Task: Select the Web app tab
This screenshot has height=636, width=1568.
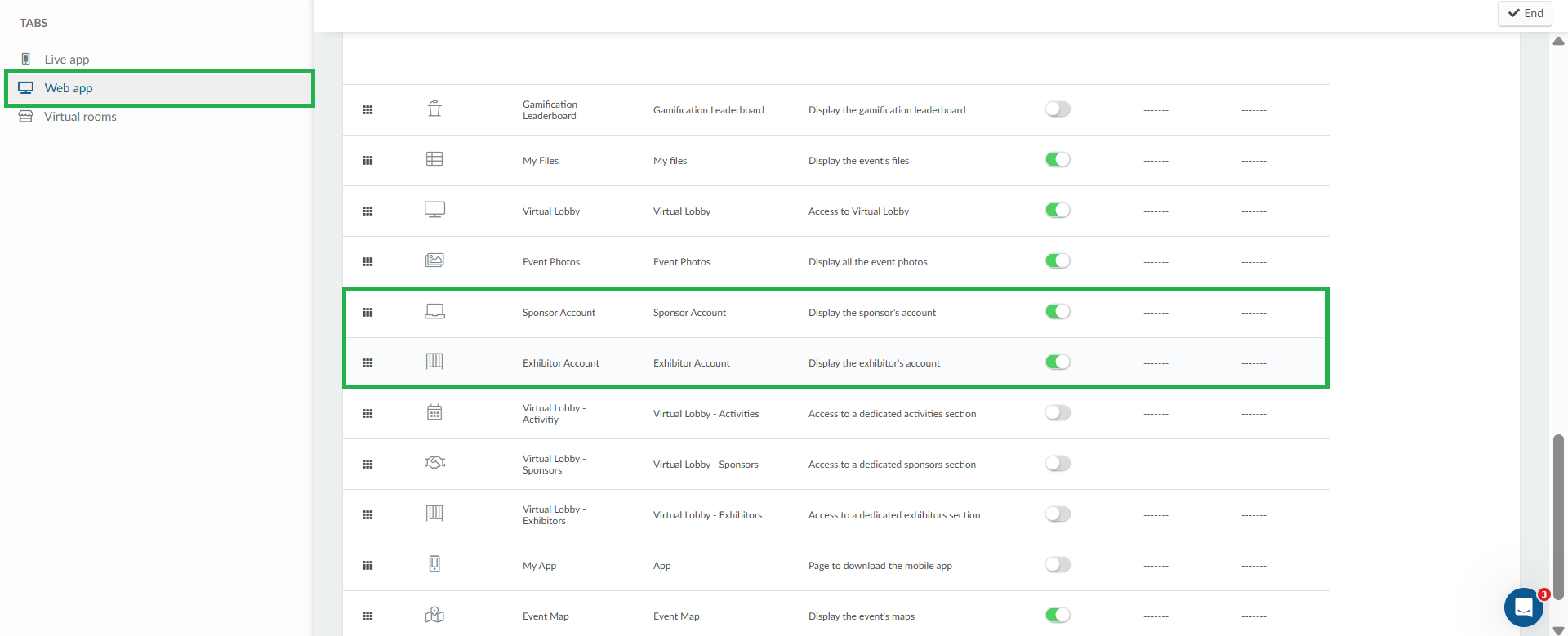Action: click(x=69, y=88)
